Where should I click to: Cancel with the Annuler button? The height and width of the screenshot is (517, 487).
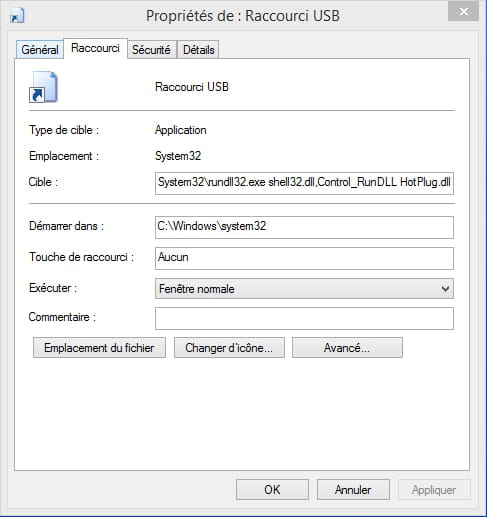[x=353, y=490]
